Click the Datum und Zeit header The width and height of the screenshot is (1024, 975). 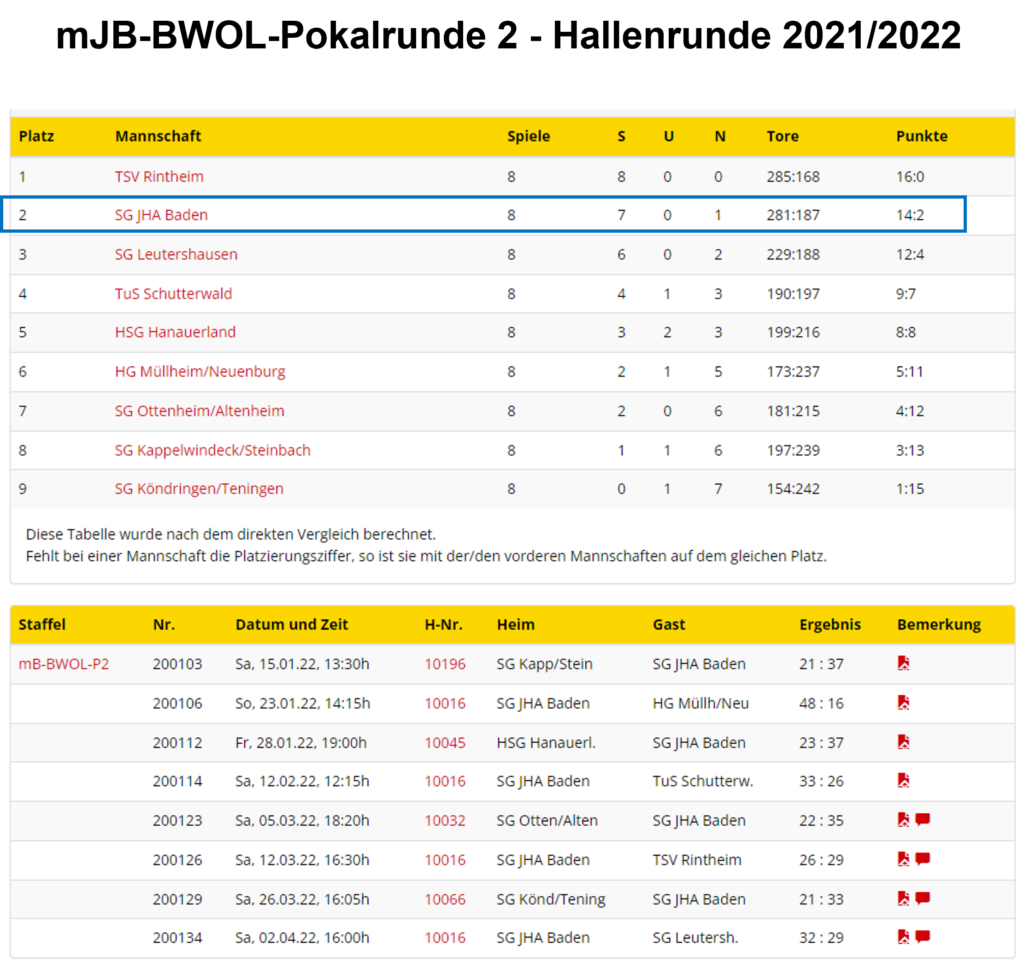point(291,624)
